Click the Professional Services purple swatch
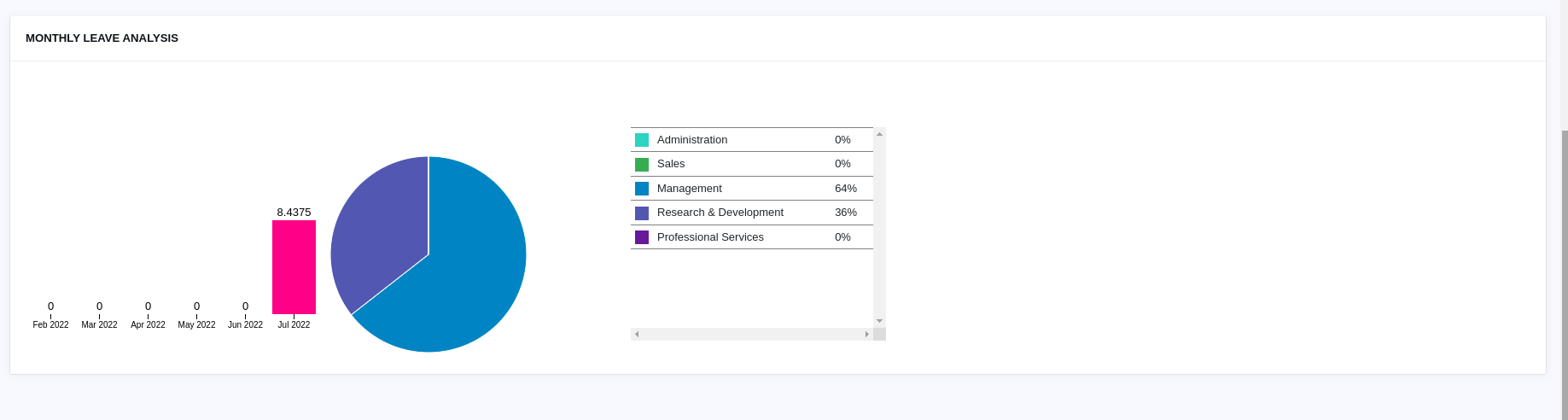The height and width of the screenshot is (420, 1568). click(642, 237)
